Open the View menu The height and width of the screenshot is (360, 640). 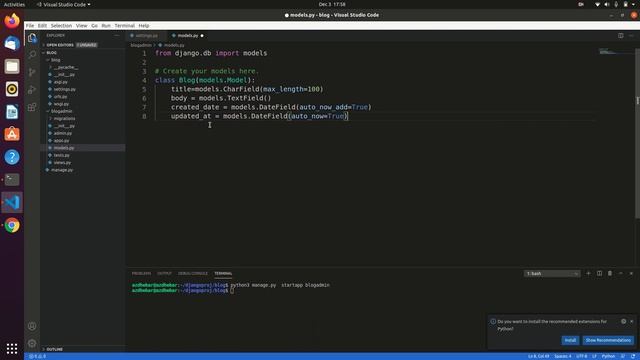pyautogui.click(x=81, y=25)
